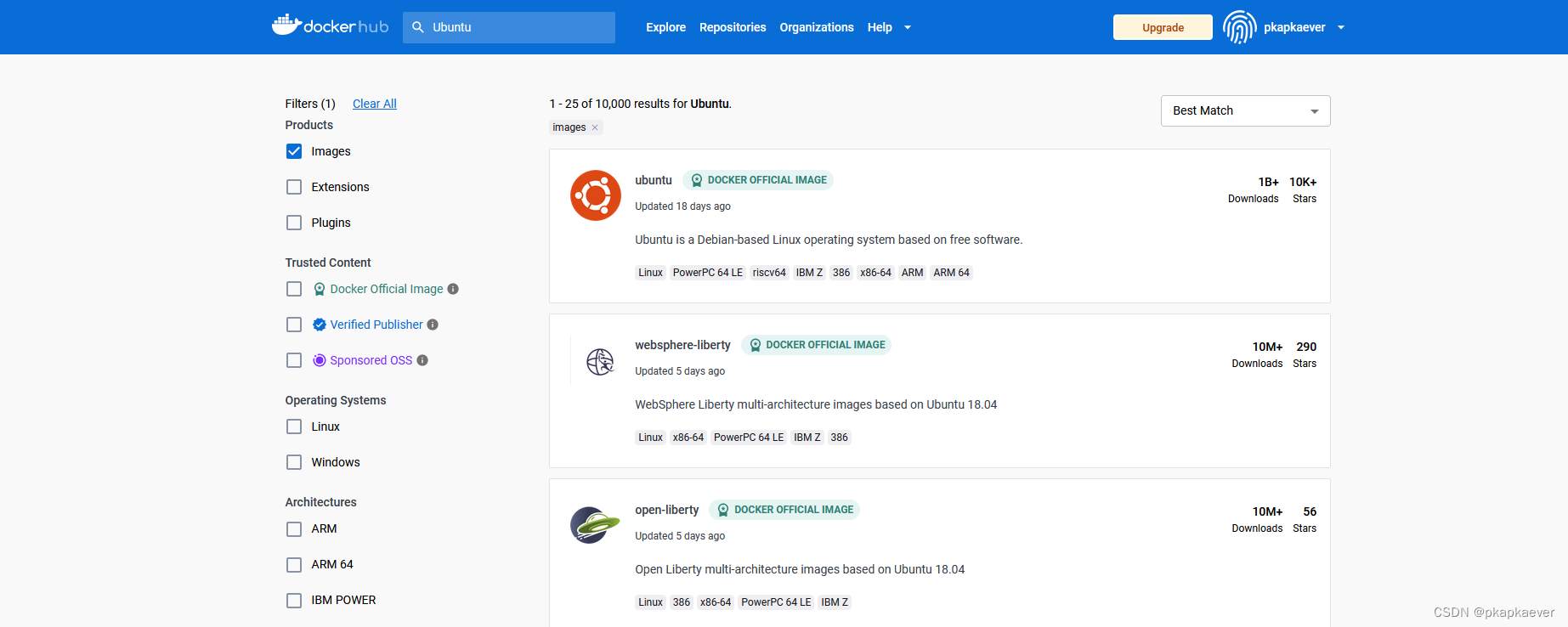Check the ARM architecture checkbox
The width and height of the screenshot is (1568, 627).
(x=294, y=529)
